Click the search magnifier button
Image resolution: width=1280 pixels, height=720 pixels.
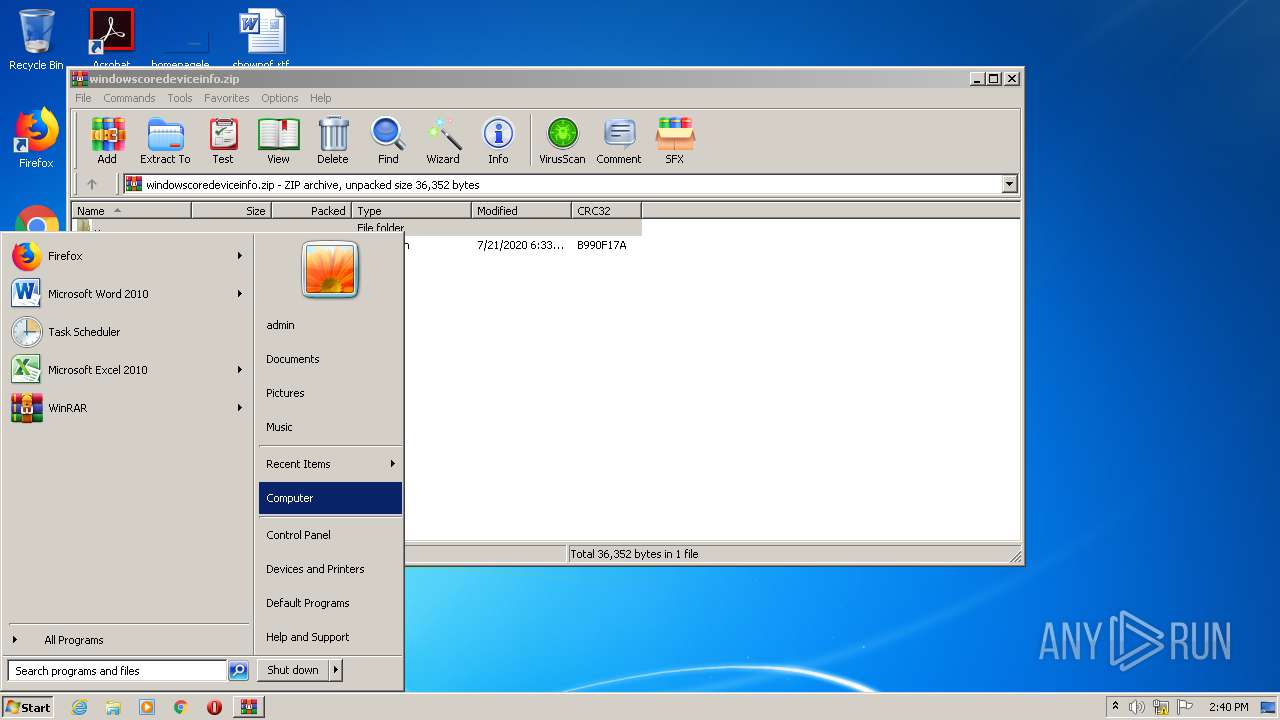pyautogui.click(x=238, y=671)
